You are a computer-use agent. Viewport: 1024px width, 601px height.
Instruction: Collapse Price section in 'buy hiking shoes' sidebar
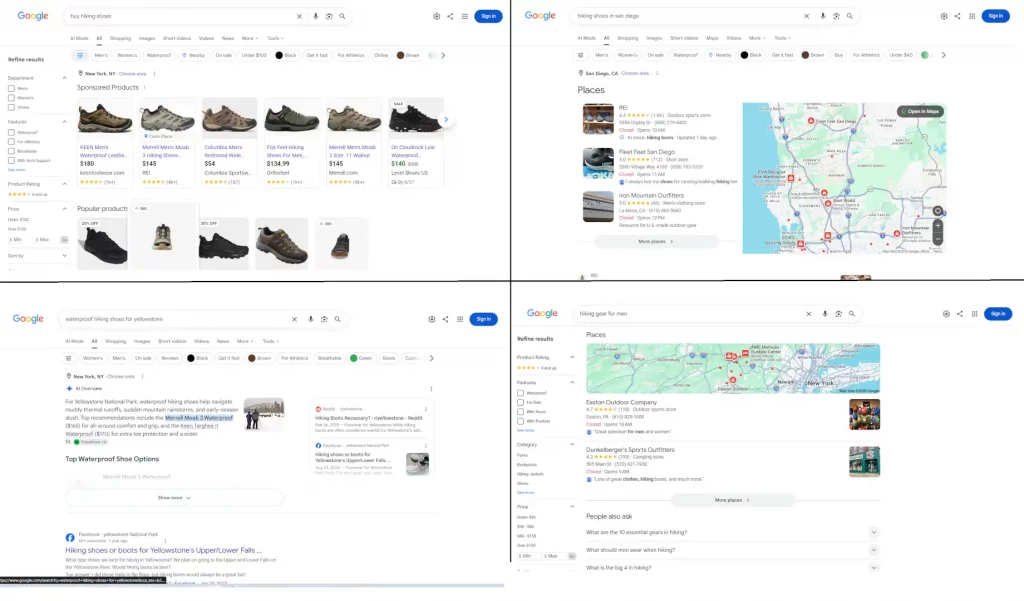64,209
